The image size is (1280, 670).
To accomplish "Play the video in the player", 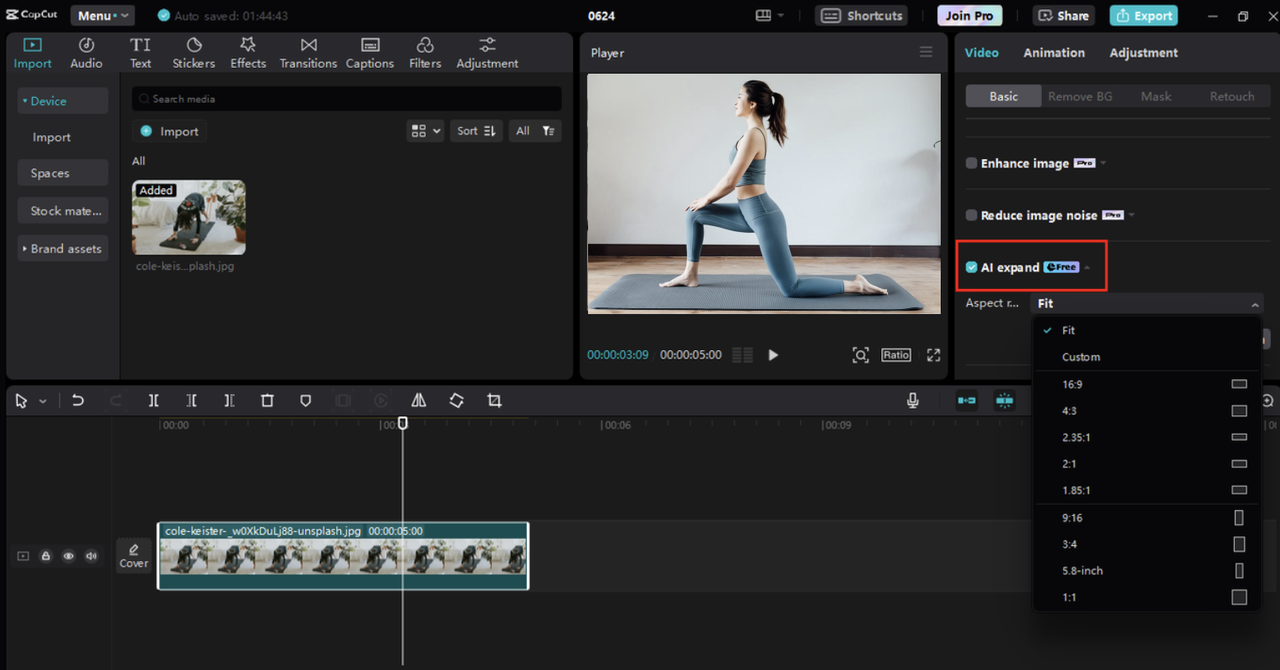I will point(773,355).
